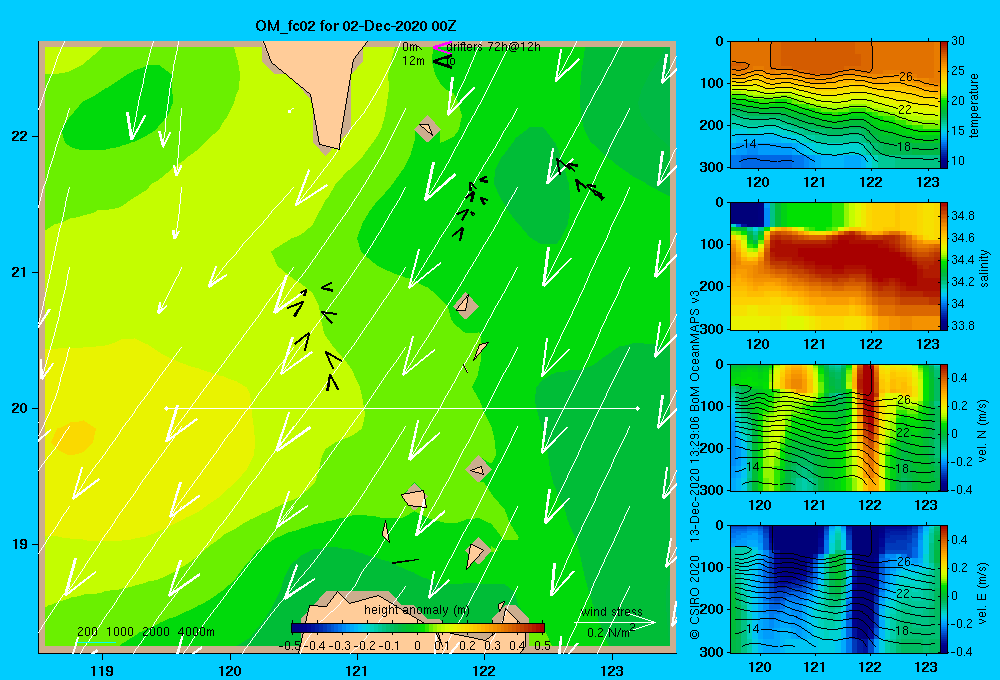Click the '14' contour label in temperature panel
The width and height of the screenshot is (1000, 680).
point(750,144)
